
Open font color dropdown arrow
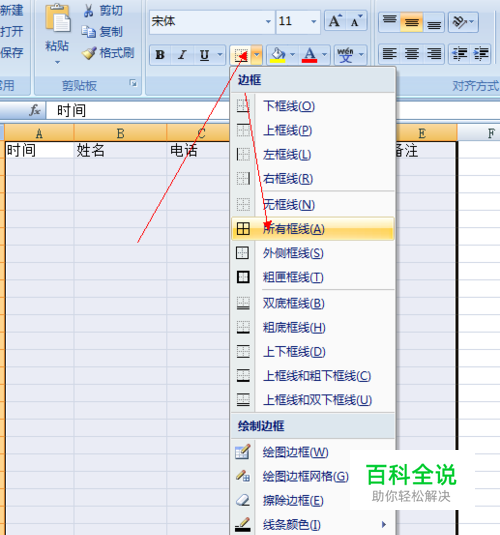coord(324,55)
